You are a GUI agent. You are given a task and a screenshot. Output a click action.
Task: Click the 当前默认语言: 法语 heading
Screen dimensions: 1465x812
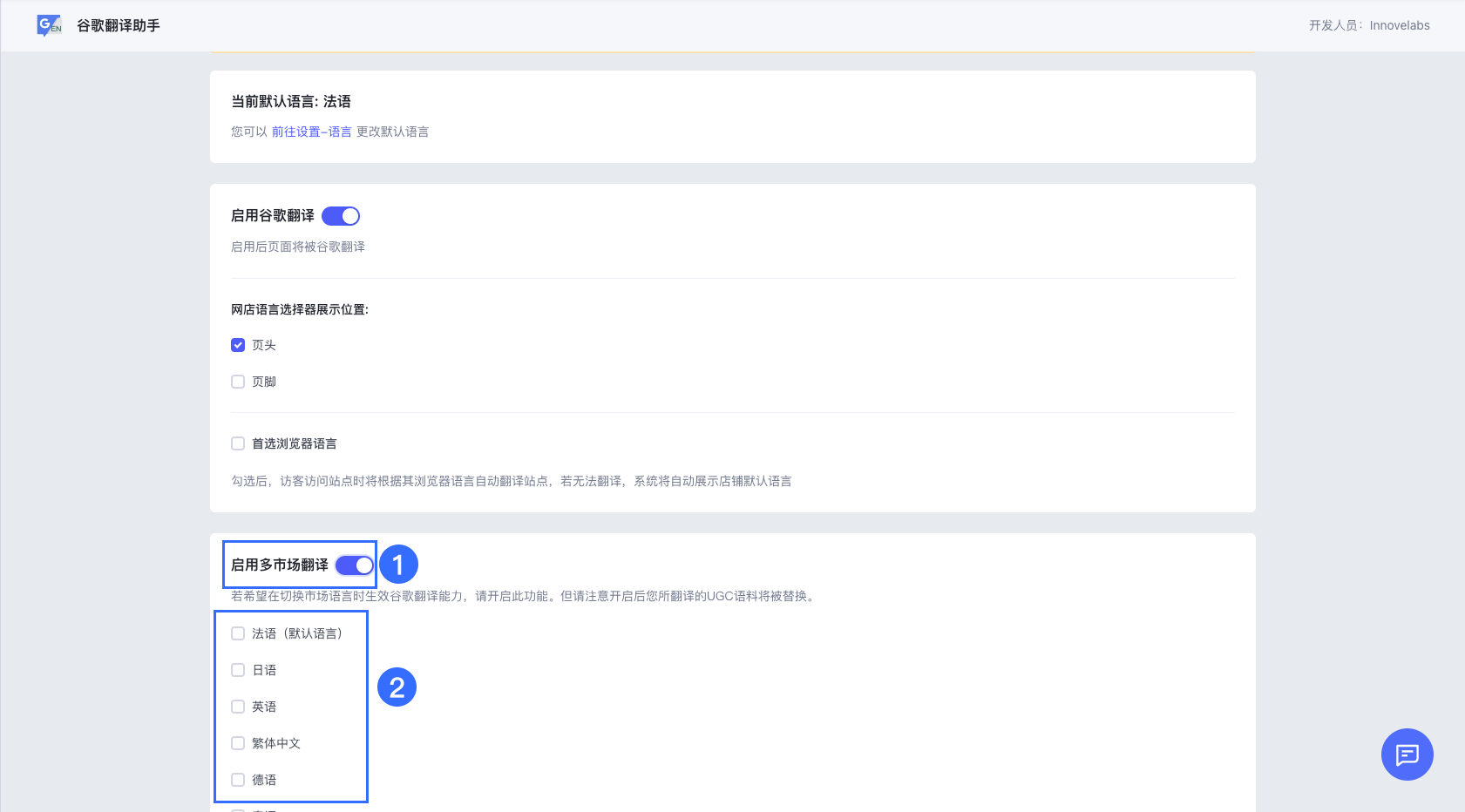tap(290, 101)
